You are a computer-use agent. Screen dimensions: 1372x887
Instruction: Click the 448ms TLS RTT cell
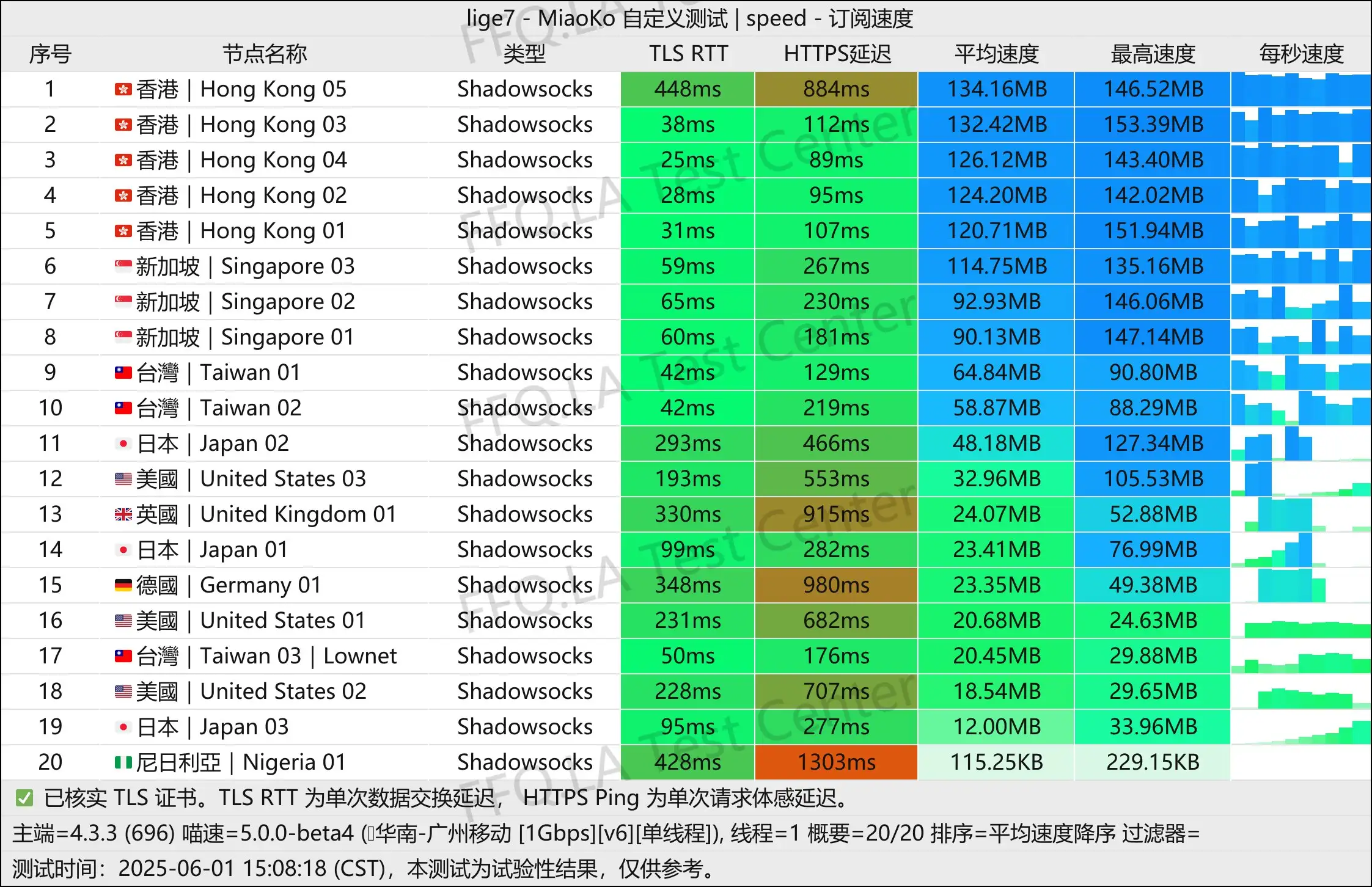[x=688, y=89]
